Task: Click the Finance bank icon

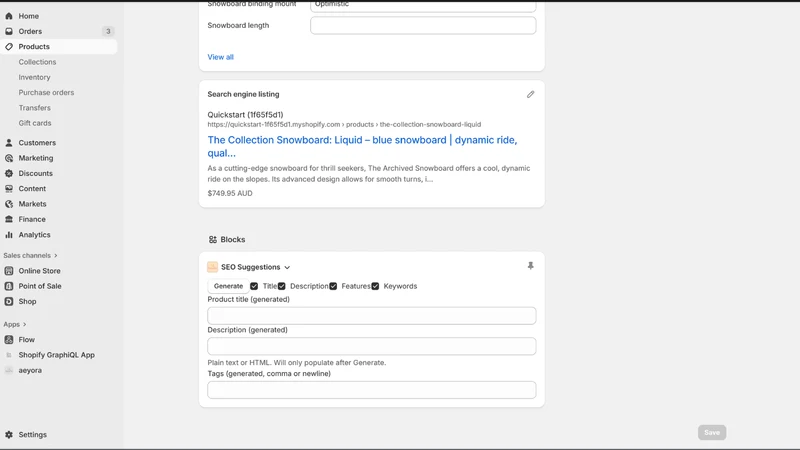Action: point(9,219)
